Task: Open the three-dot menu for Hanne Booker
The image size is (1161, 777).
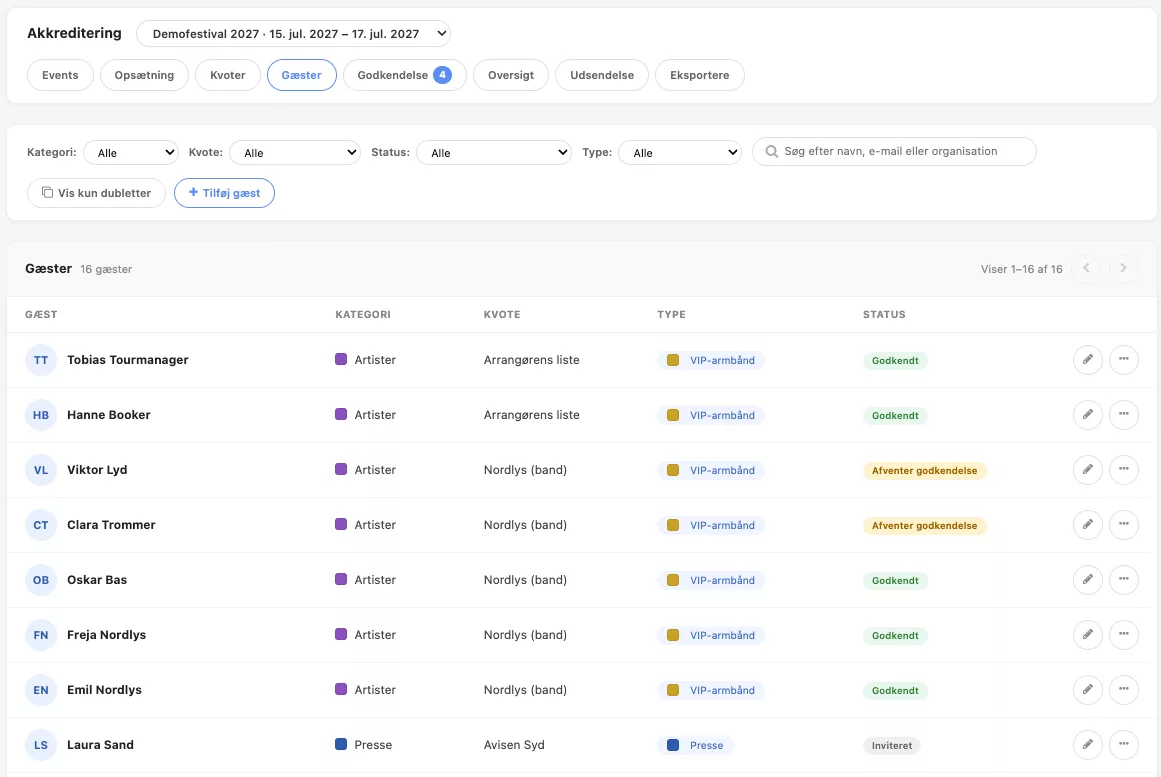Action: (1124, 415)
